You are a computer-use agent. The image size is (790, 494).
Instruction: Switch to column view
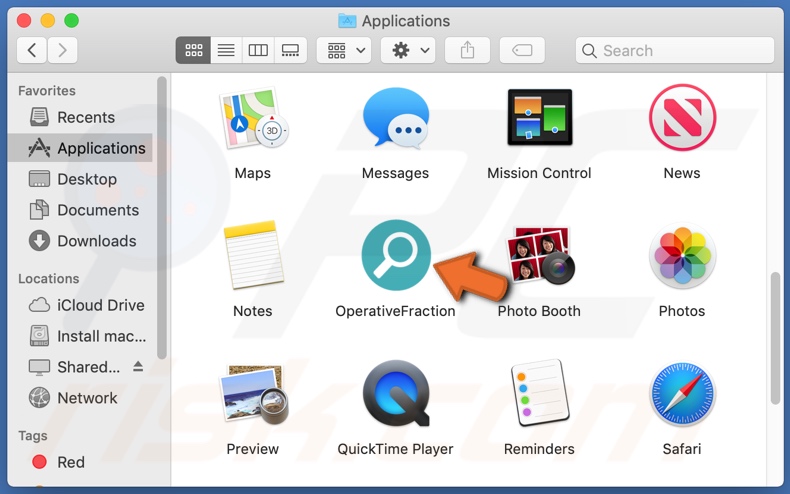tap(258, 50)
